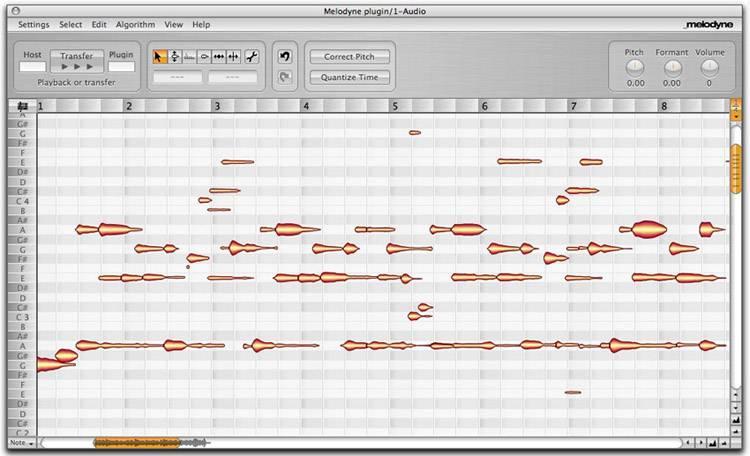Image resolution: width=750 pixels, height=456 pixels.
Task: Click the C 4 pitch label
Action: click(22, 201)
